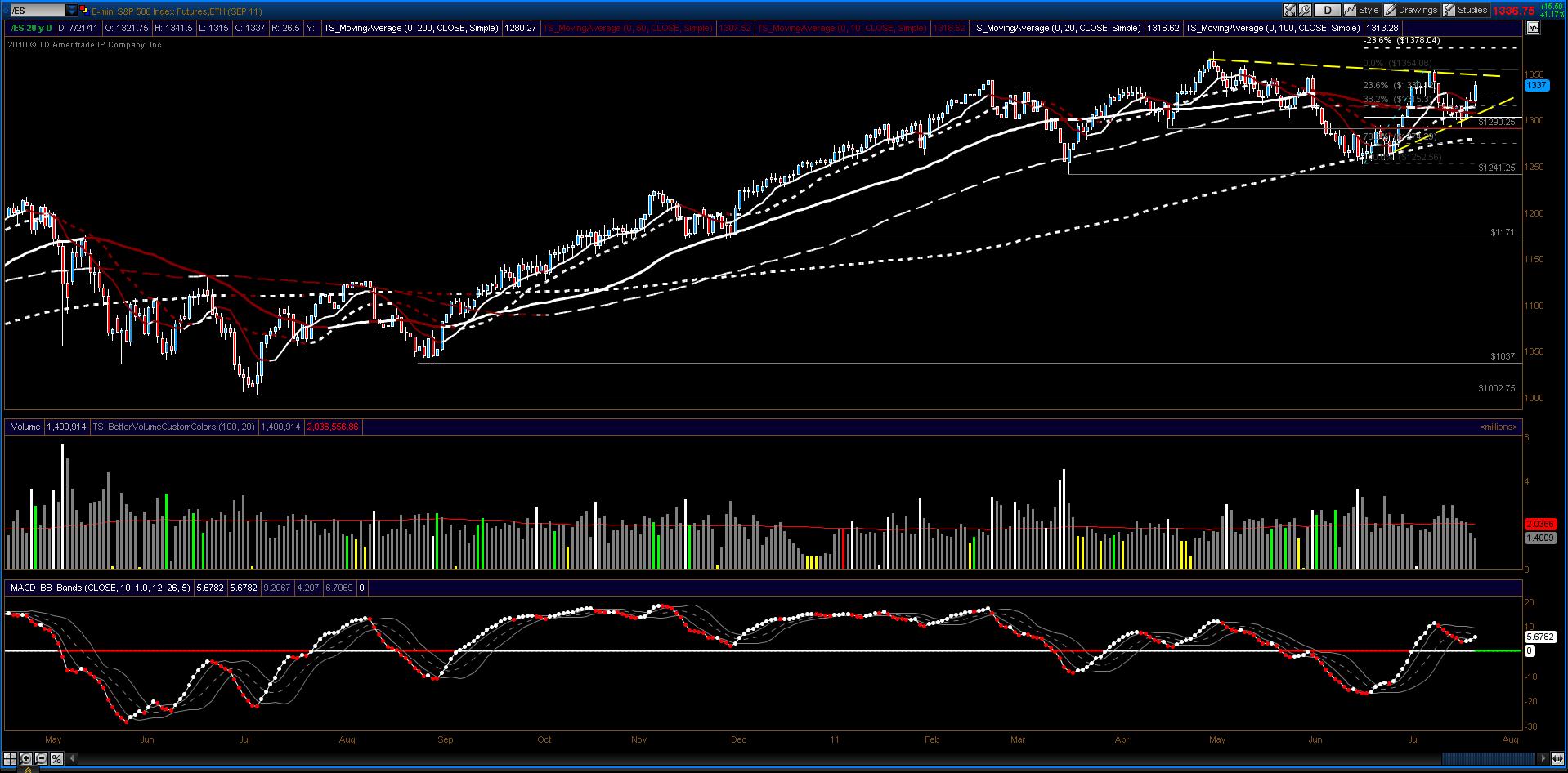Click the /ES 20 y D chart label
This screenshot has height=773, width=1568.
tap(29, 28)
